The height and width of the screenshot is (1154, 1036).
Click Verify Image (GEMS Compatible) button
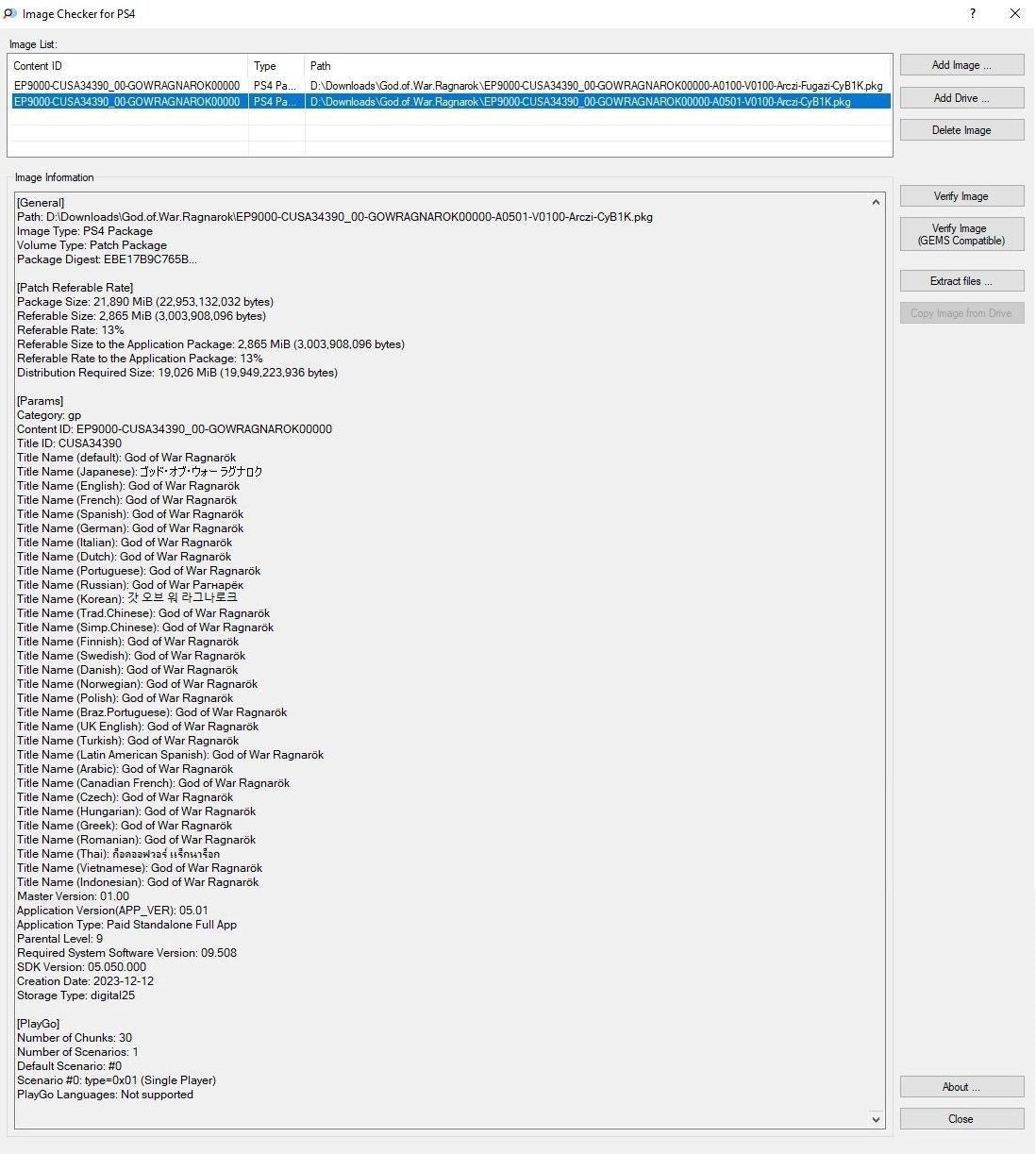click(x=961, y=234)
